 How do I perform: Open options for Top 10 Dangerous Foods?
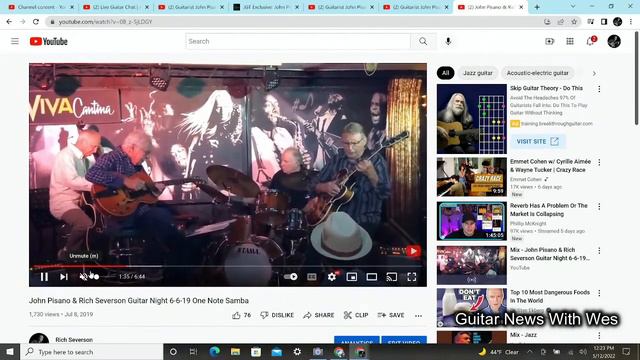[599, 293]
